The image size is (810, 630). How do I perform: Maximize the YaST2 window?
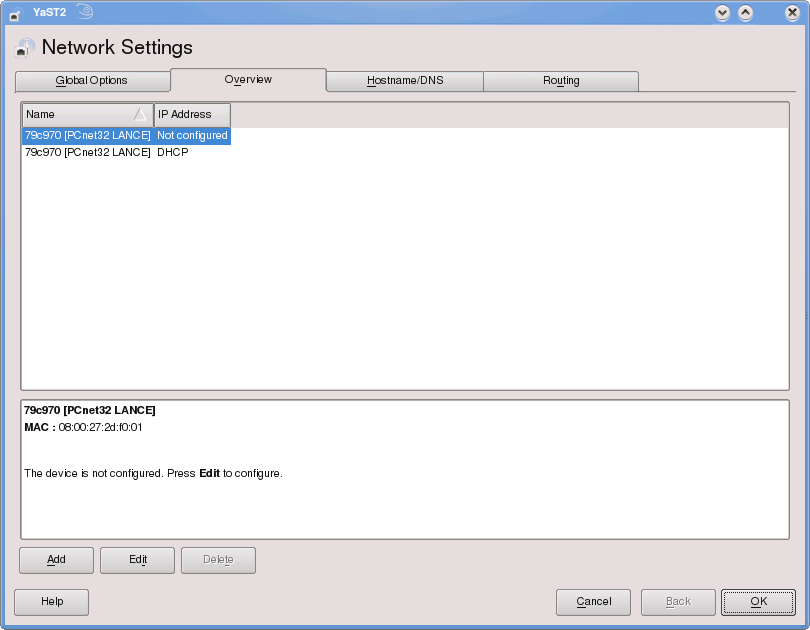(745, 13)
